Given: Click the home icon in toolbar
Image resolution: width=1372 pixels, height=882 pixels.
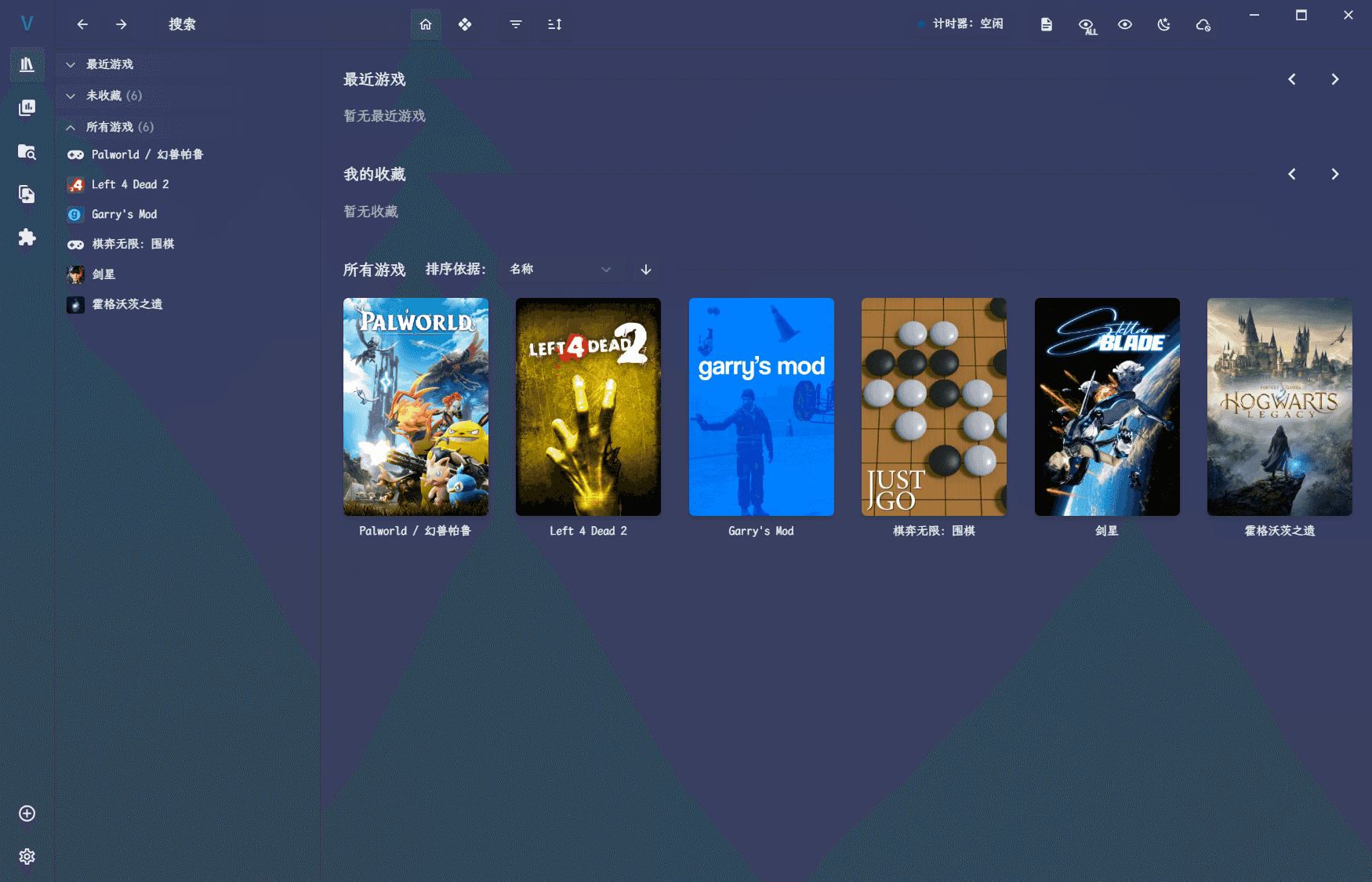Looking at the screenshot, I should (x=426, y=24).
